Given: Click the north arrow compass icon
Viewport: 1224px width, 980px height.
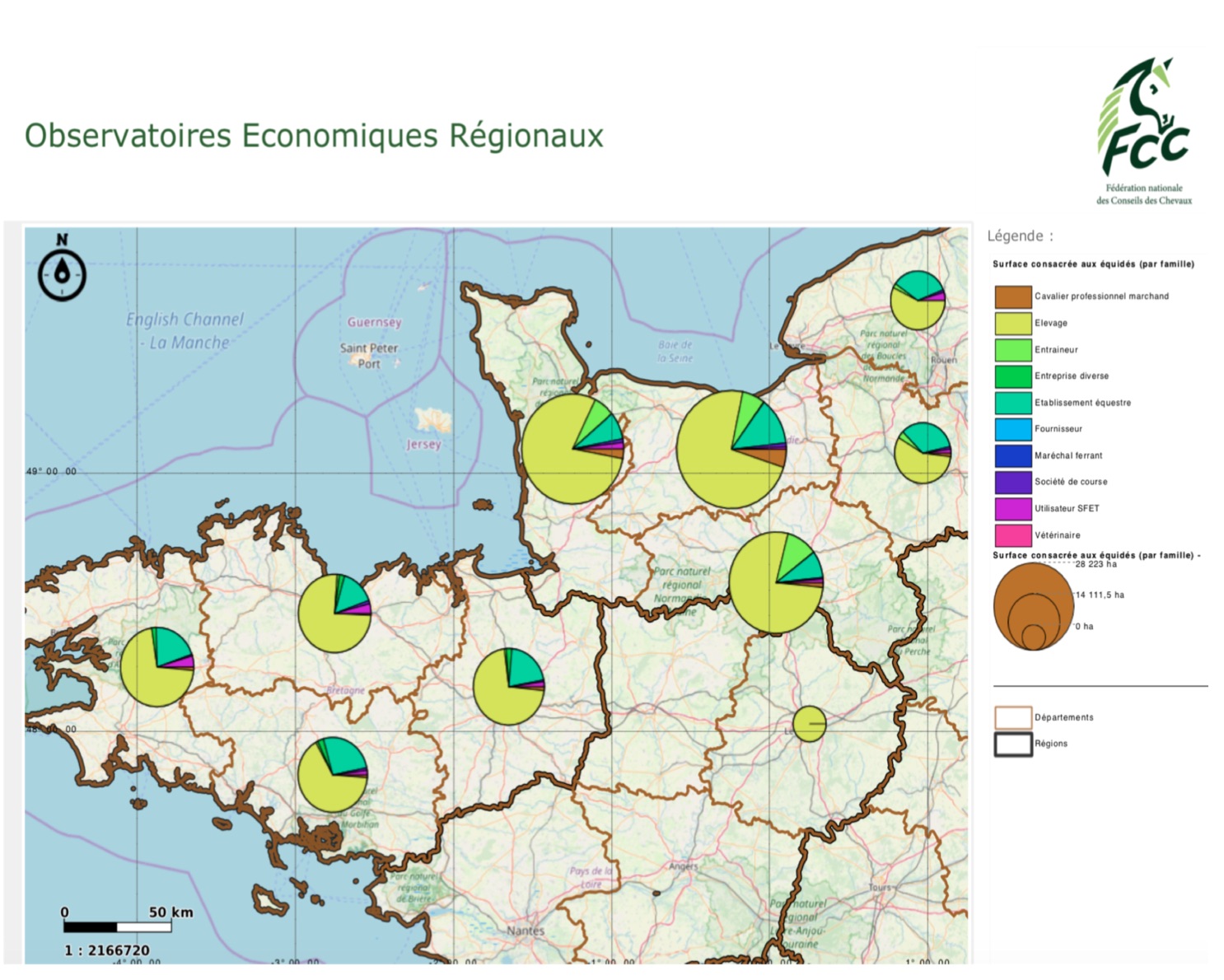Looking at the screenshot, I should (x=62, y=268).
